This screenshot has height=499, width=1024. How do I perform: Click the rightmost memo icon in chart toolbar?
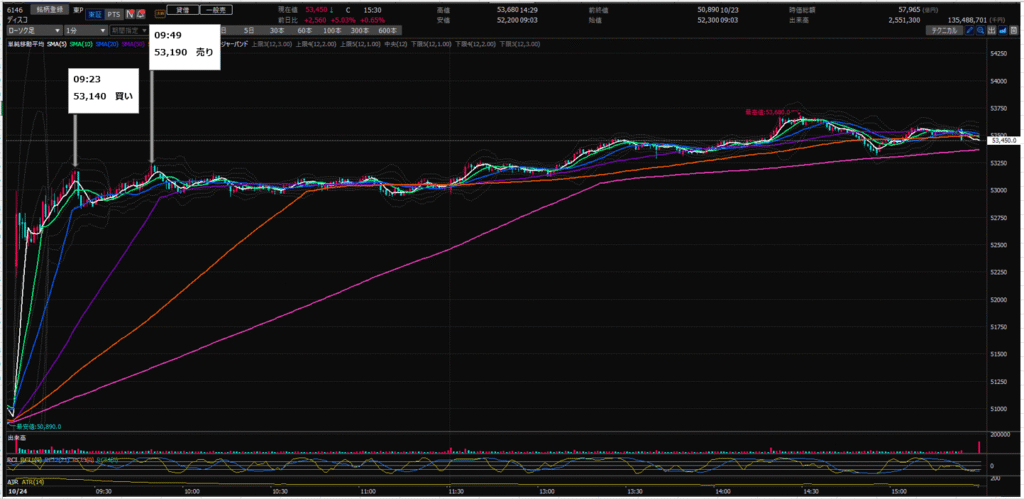coord(1015,31)
